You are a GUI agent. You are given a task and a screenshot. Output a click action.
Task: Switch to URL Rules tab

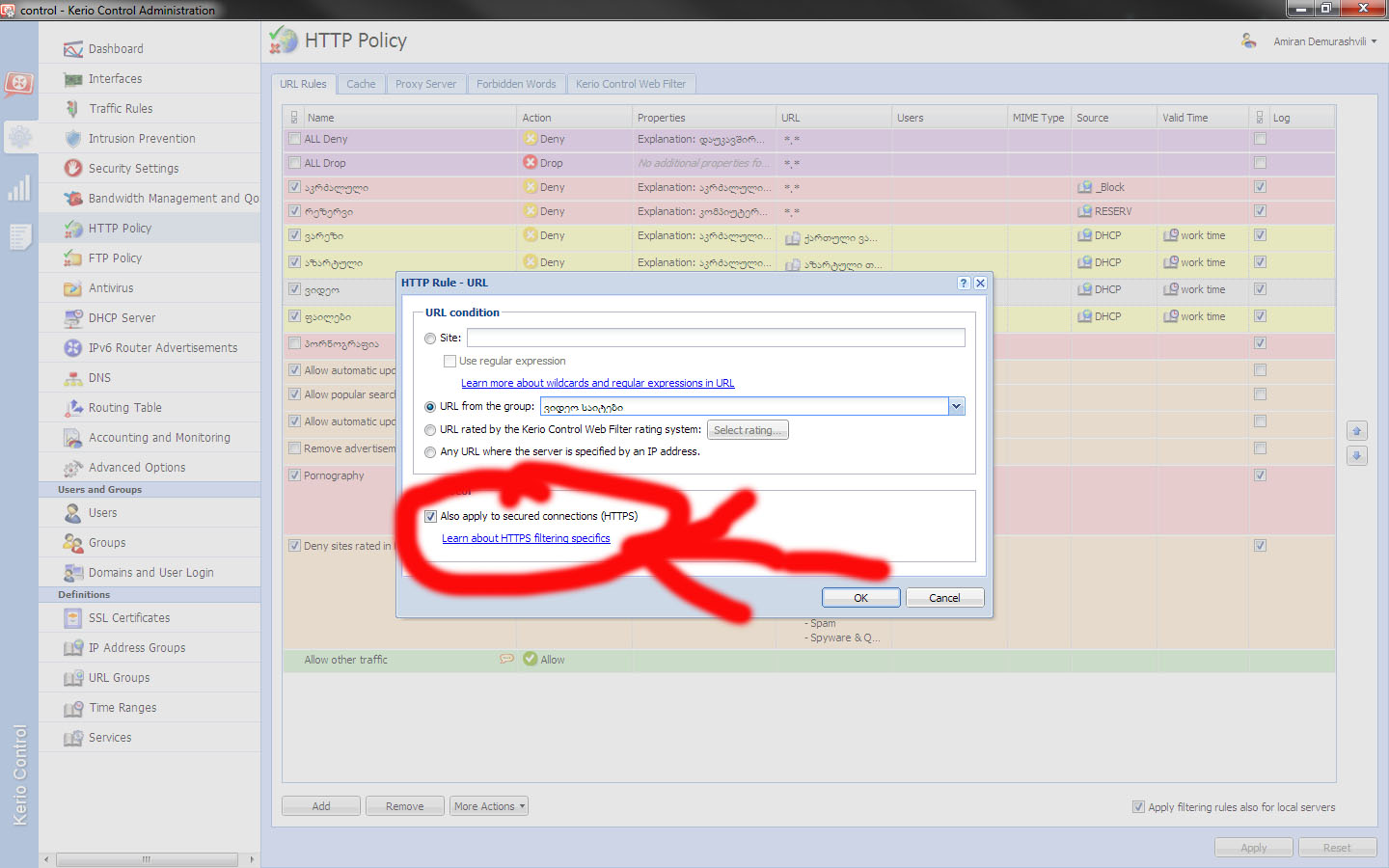pos(303,84)
